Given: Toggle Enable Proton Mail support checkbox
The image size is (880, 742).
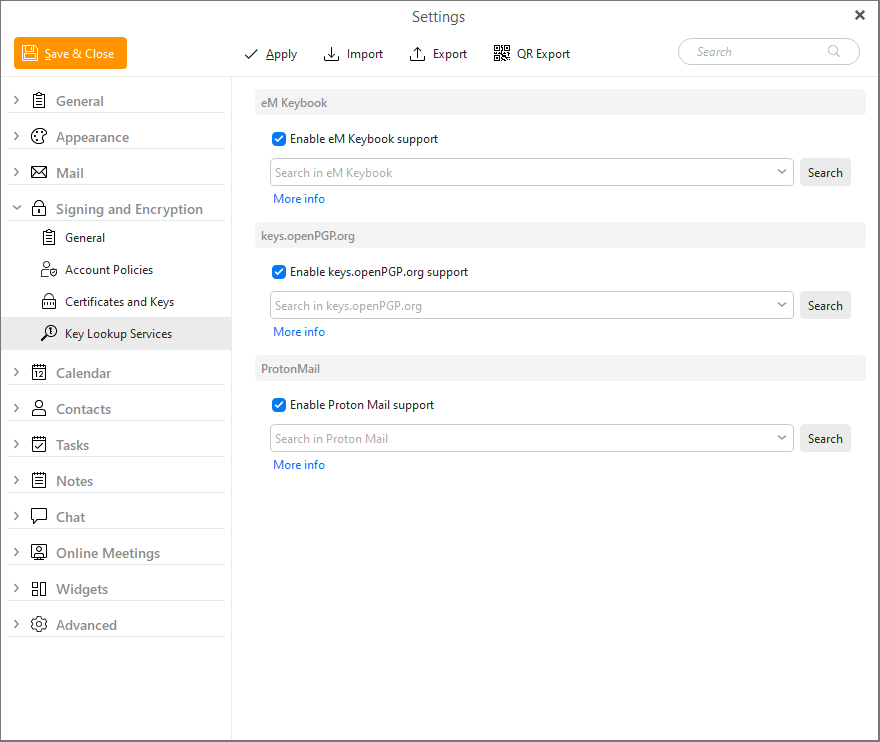Looking at the screenshot, I should (279, 405).
